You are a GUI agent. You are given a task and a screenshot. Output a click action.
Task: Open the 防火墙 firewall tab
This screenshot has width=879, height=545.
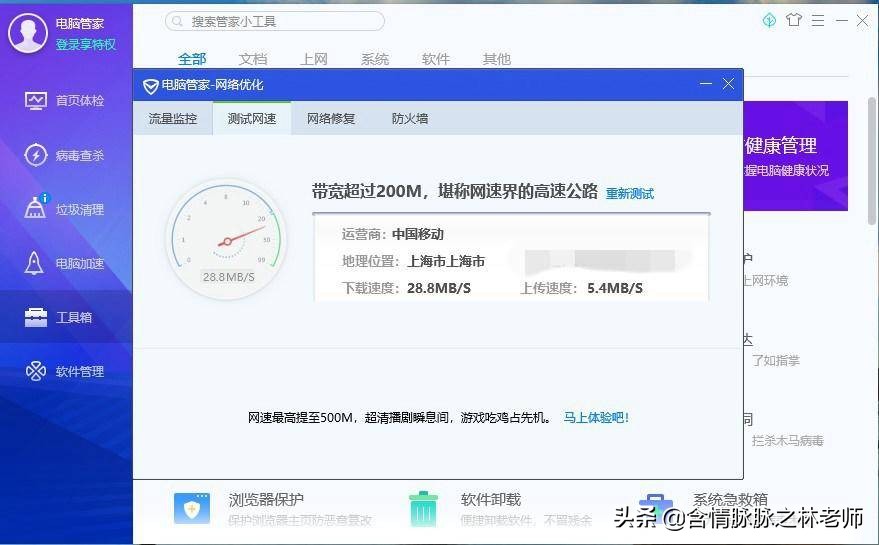pyautogui.click(x=410, y=119)
